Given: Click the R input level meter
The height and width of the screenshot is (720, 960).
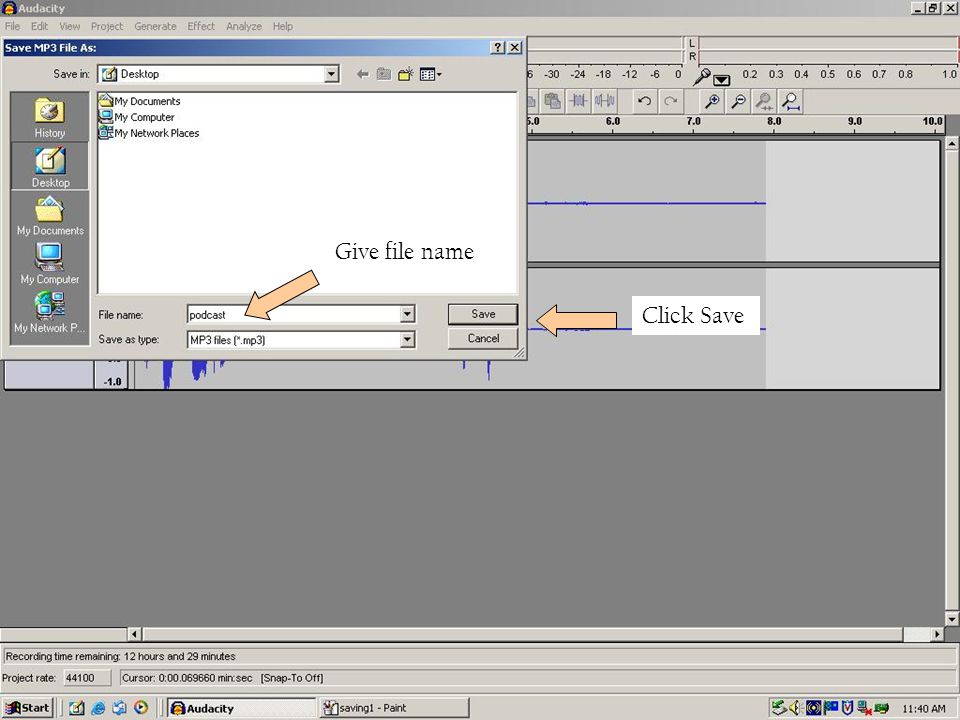Looking at the screenshot, I should click(x=828, y=56).
